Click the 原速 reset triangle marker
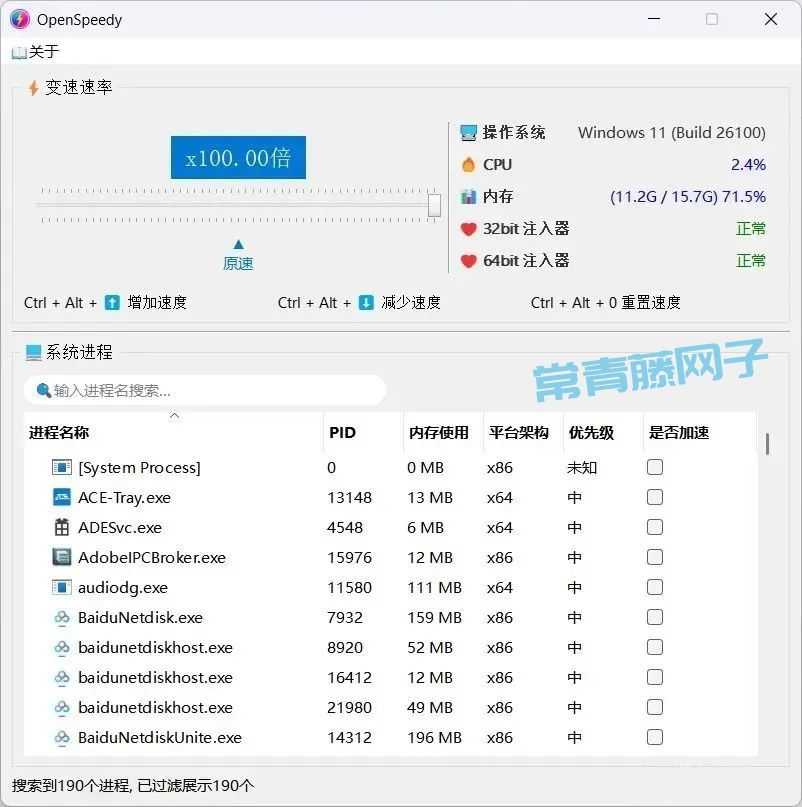The image size is (802, 807). [238, 244]
